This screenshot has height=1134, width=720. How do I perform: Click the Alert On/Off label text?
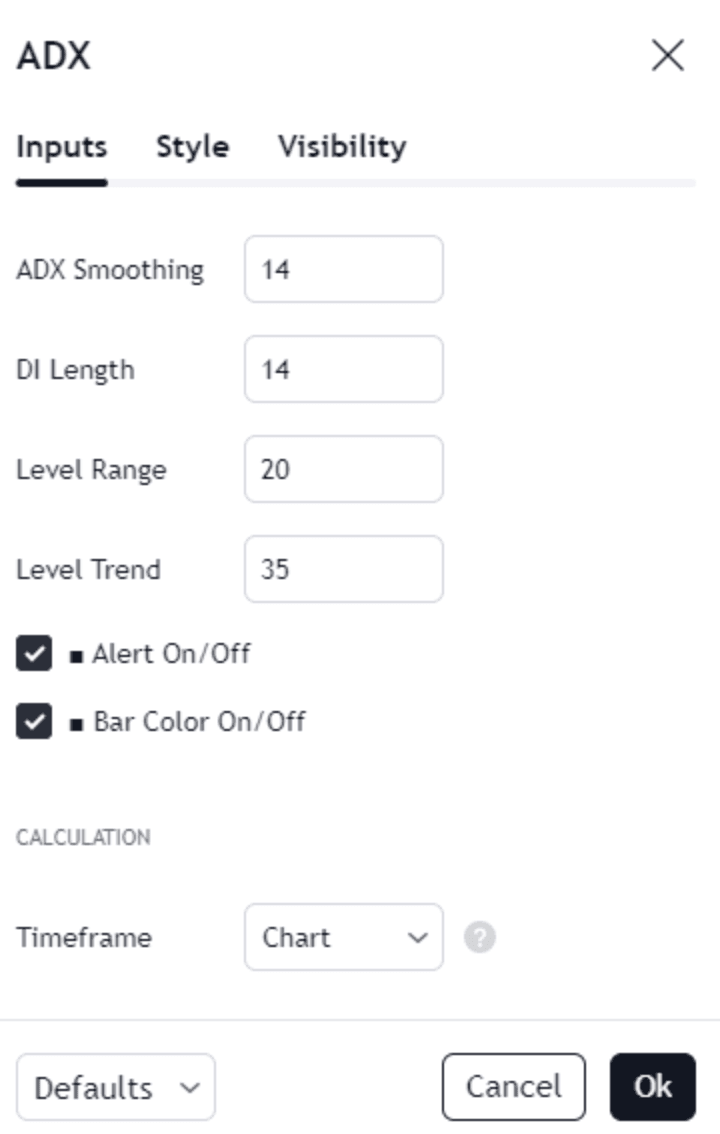(x=171, y=655)
